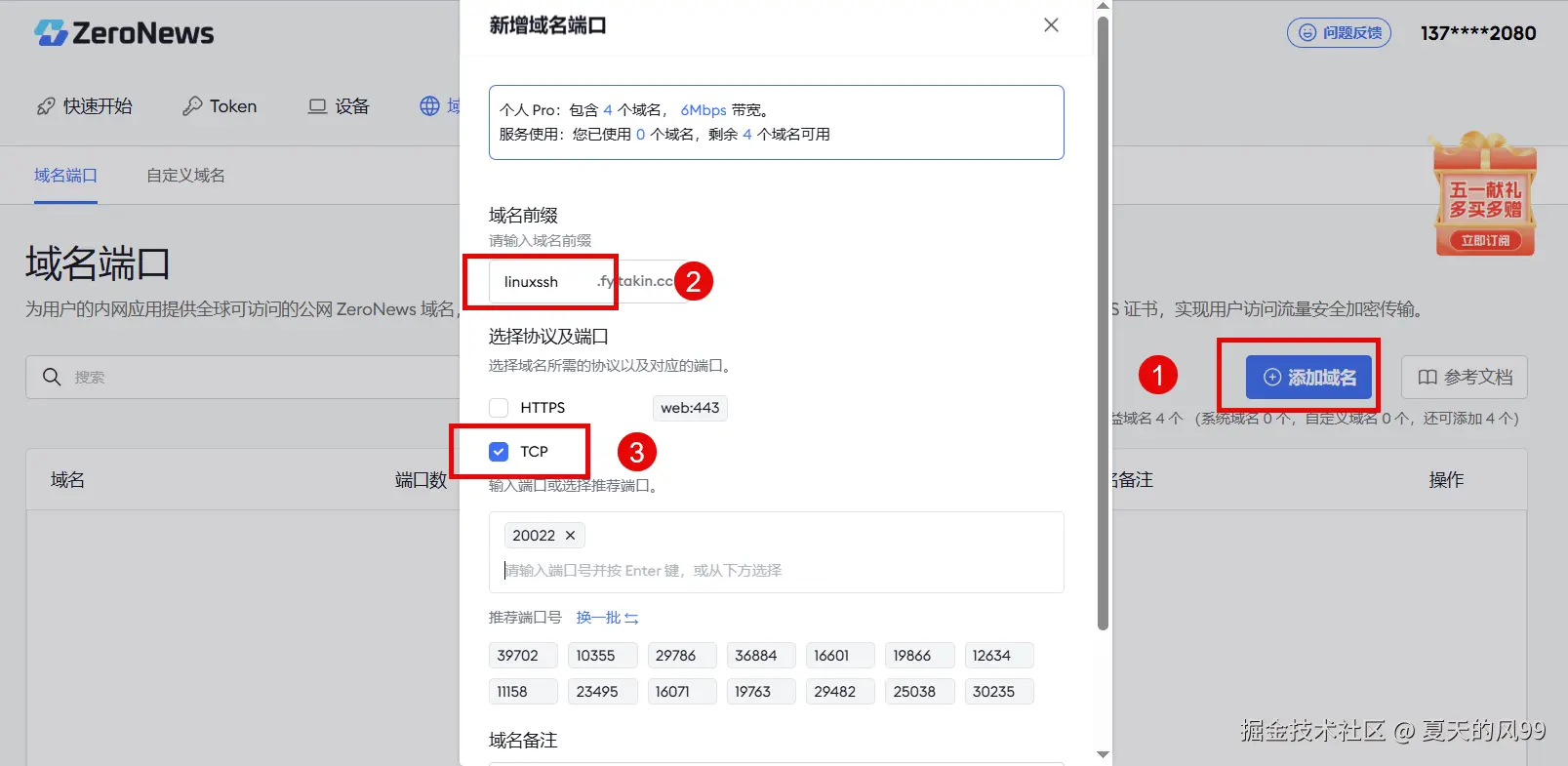Open the Token navigation item
The width and height of the screenshot is (1568, 766).
coord(220,106)
